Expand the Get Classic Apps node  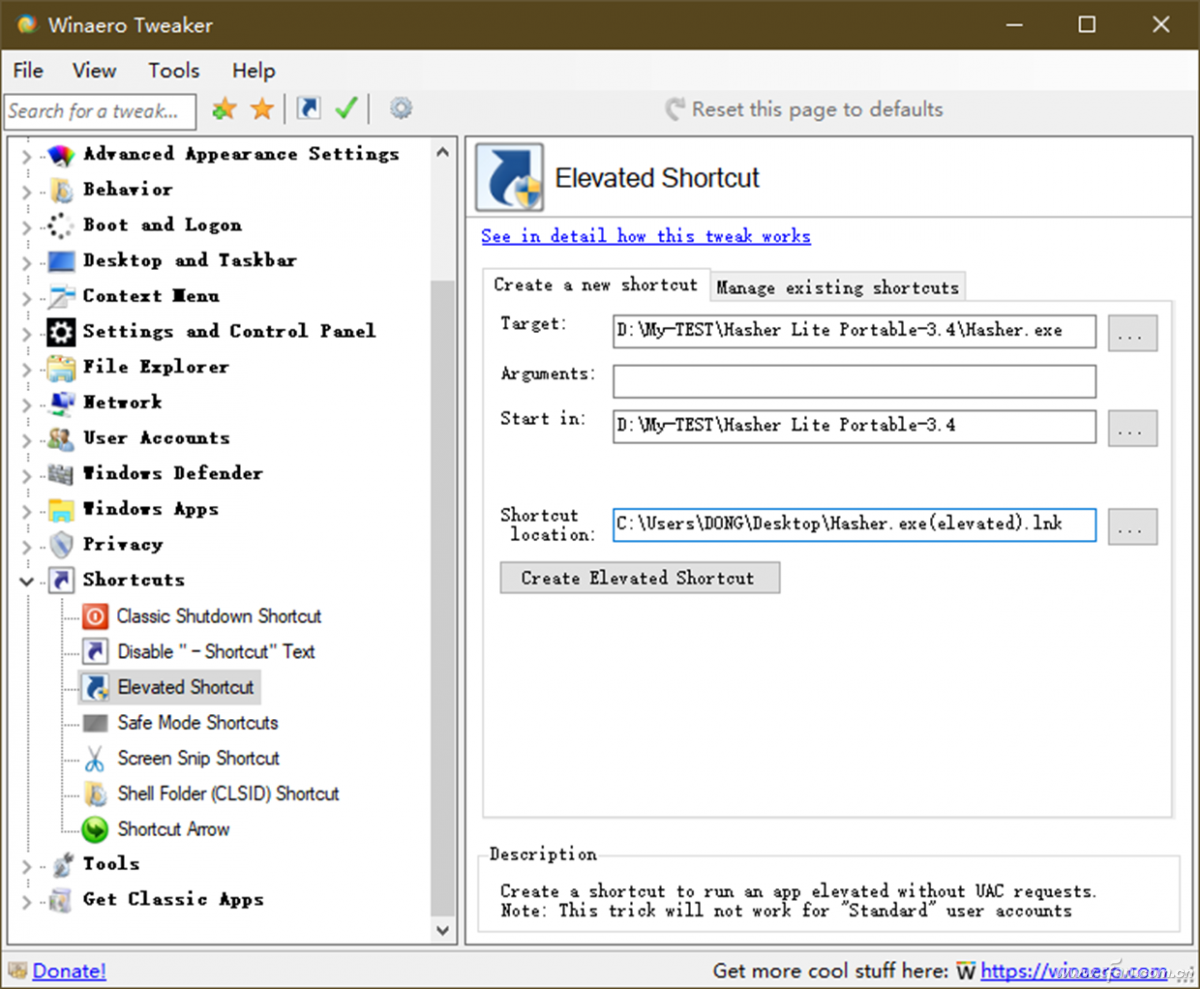pyautogui.click(x=27, y=901)
